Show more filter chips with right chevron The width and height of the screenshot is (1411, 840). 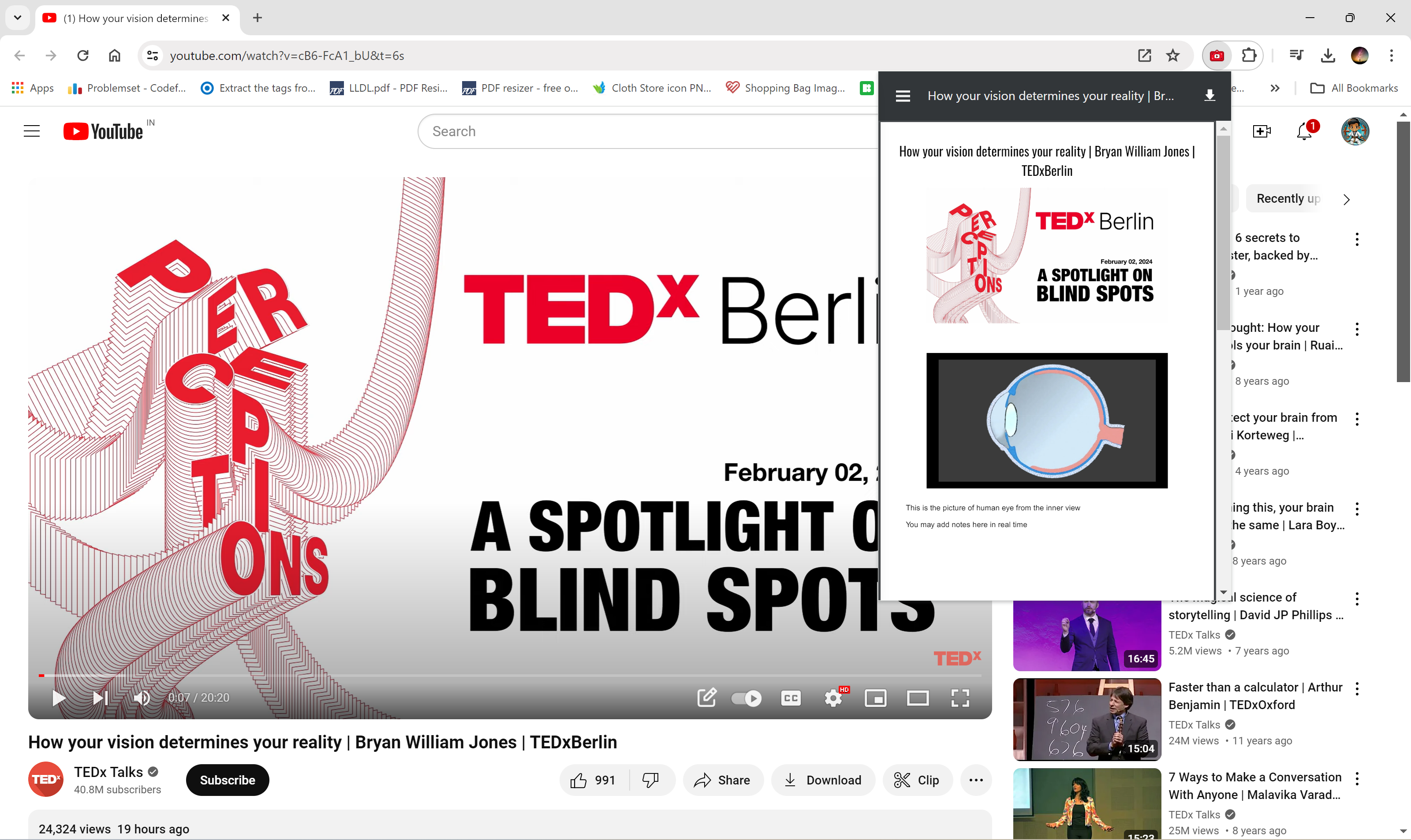click(1347, 199)
